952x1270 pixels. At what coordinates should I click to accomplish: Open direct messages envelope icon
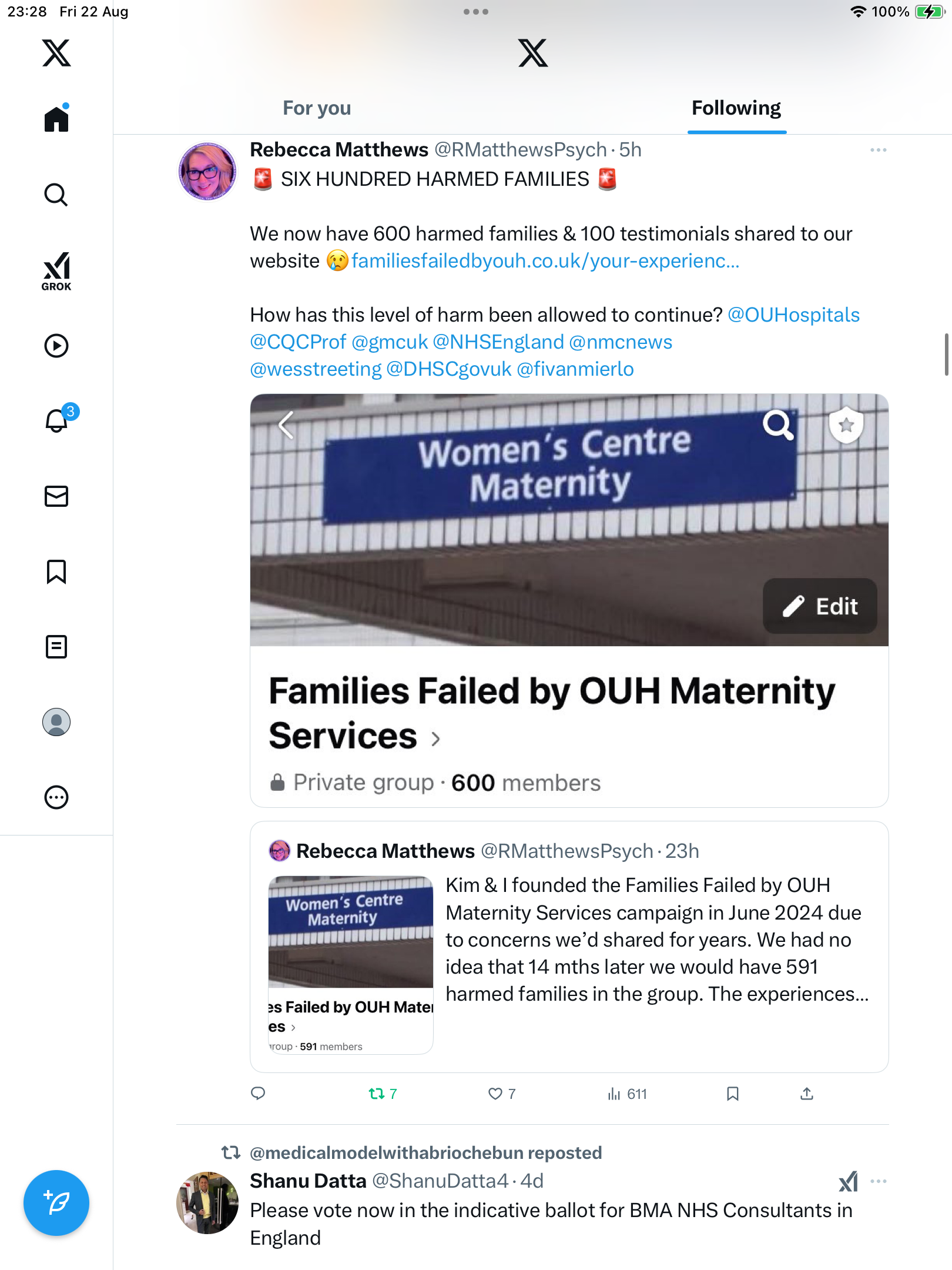tap(56, 496)
